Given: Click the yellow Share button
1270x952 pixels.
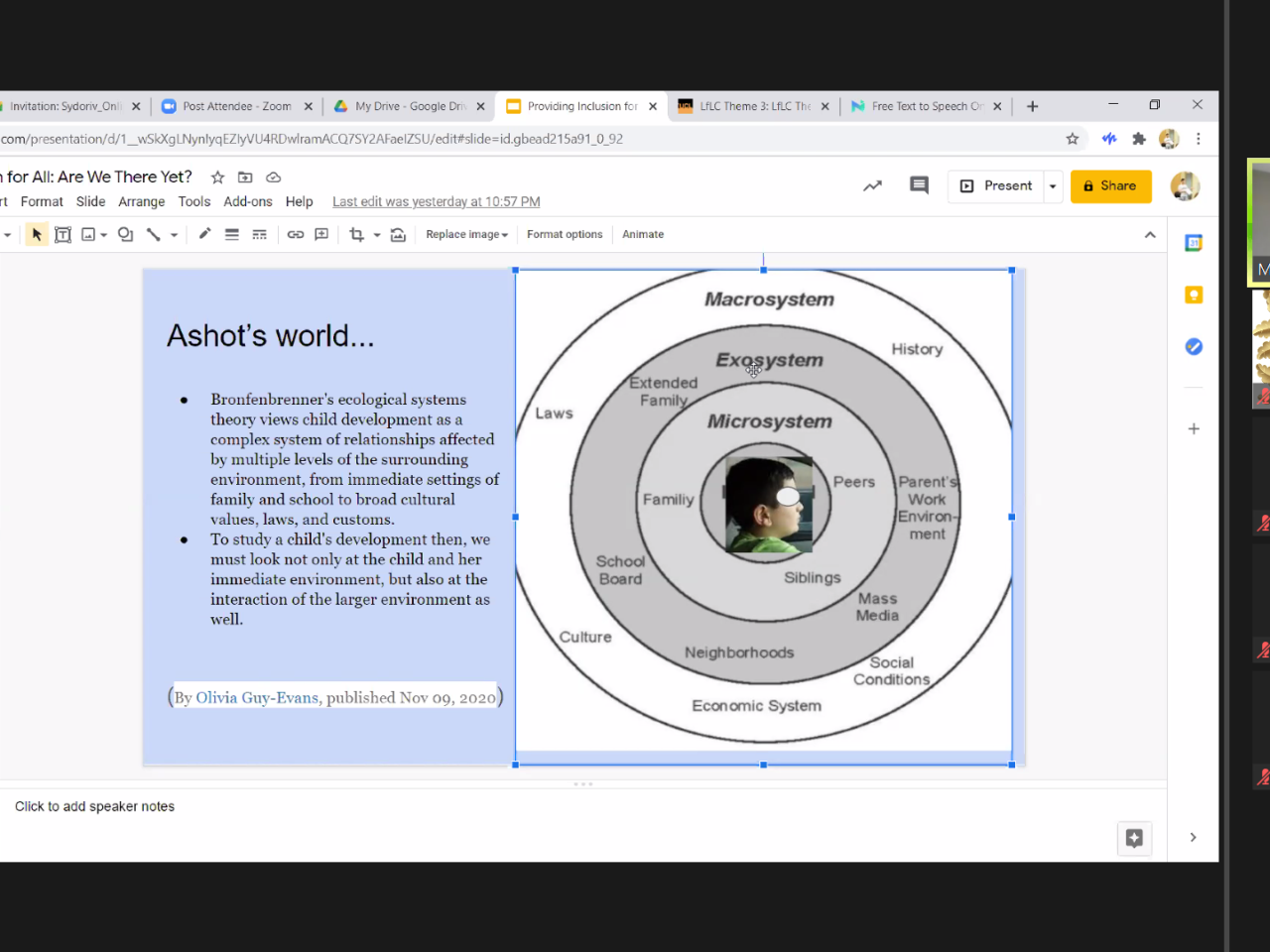Looking at the screenshot, I should (1110, 186).
